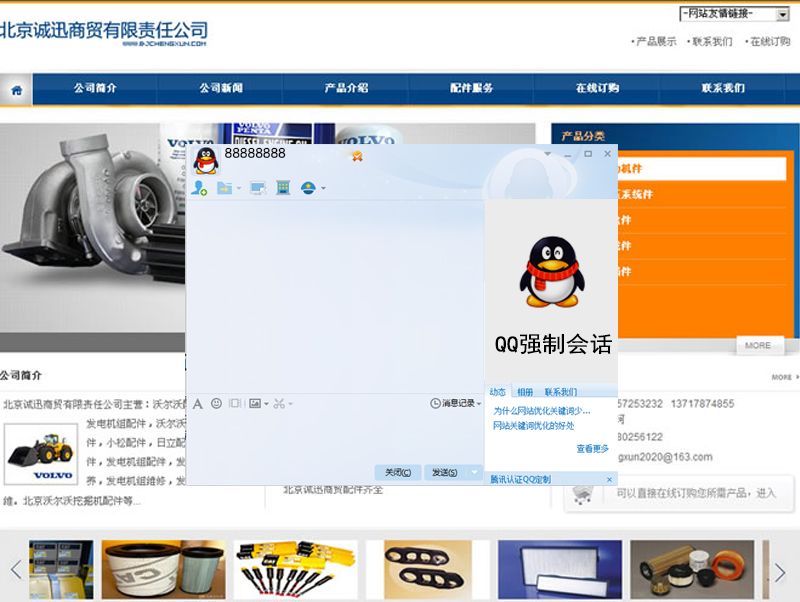Open the 网站友情链接 dropdown

point(735,13)
